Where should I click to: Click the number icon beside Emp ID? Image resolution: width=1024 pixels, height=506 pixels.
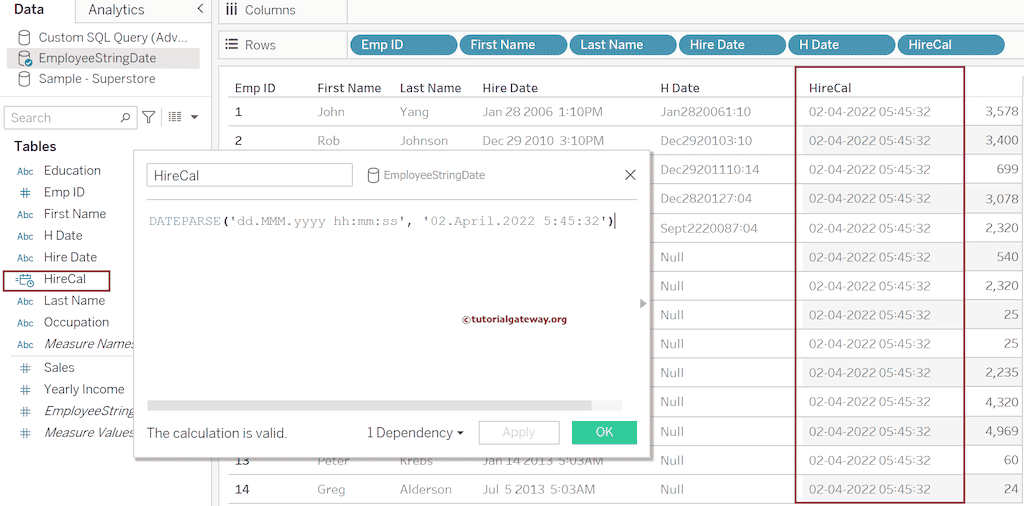pyautogui.click(x=25, y=193)
